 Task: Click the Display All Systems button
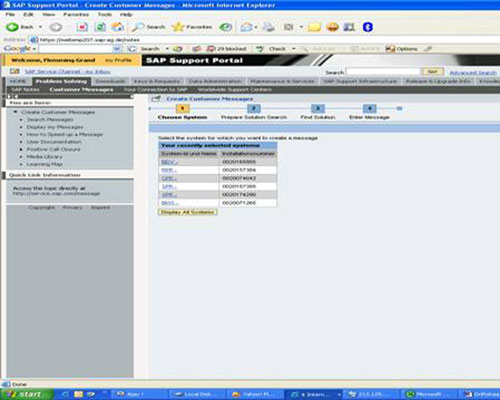tap(188, 212)
